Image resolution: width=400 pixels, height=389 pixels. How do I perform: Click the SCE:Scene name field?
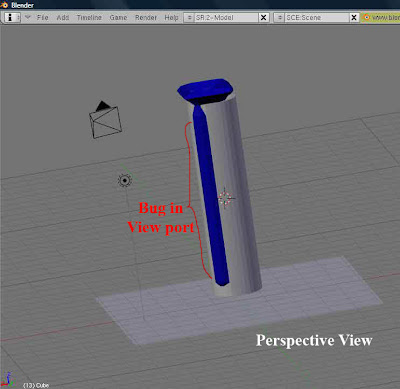(x=317, y=17)
